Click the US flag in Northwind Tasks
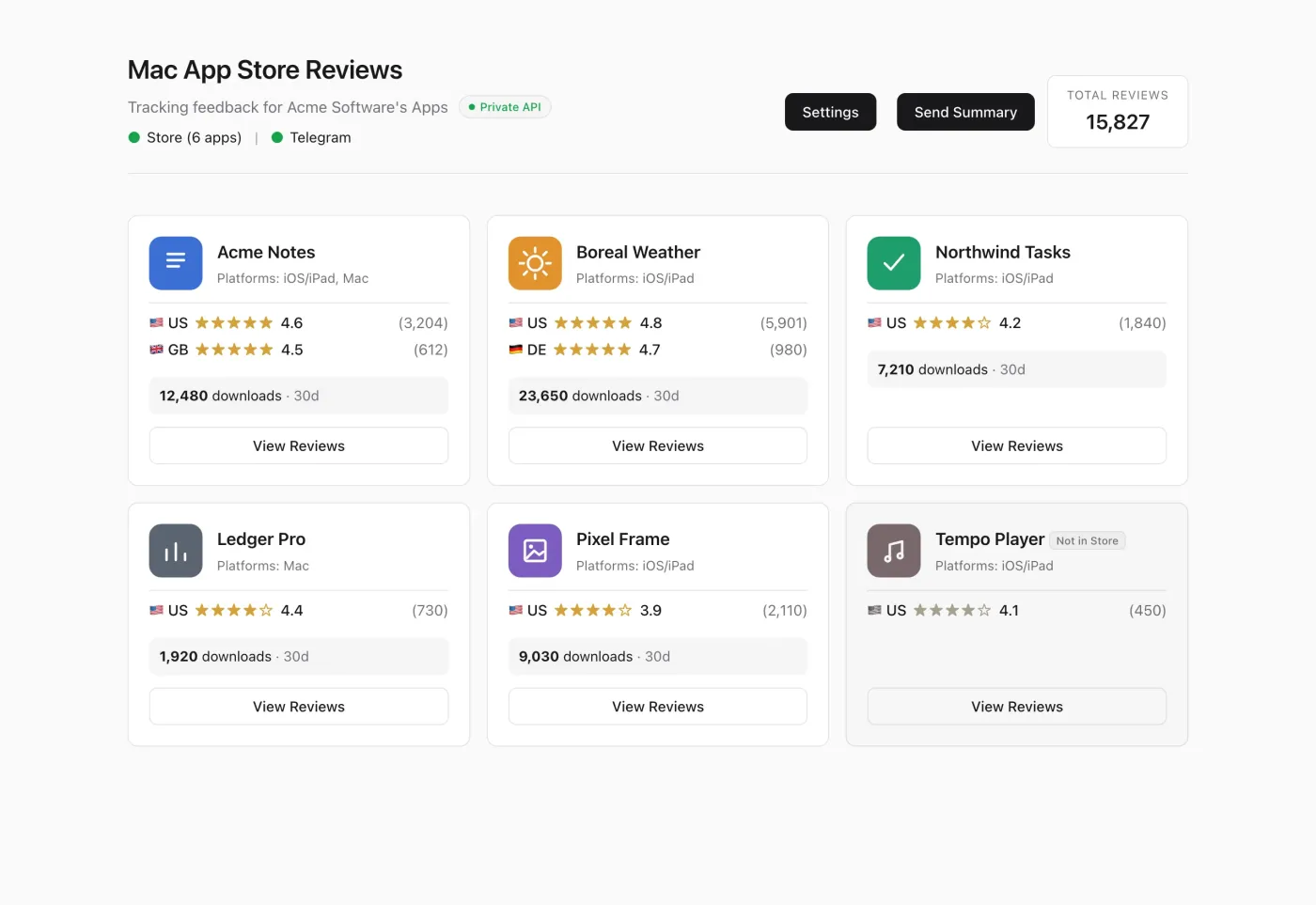This screenshot has width=1316, height=905. [874, 322]
